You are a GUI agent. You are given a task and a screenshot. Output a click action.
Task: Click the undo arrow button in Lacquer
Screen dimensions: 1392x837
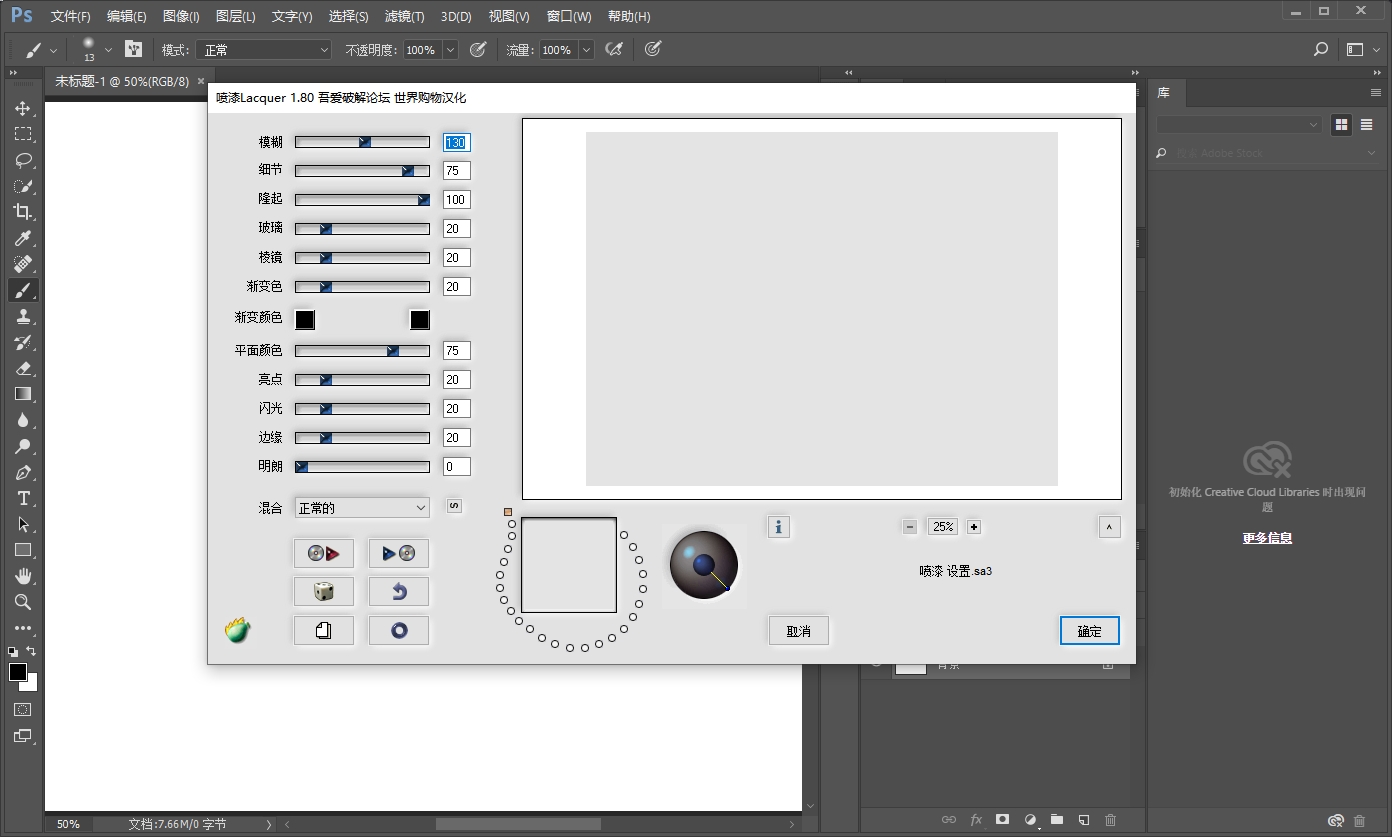[x=399, y=591]
